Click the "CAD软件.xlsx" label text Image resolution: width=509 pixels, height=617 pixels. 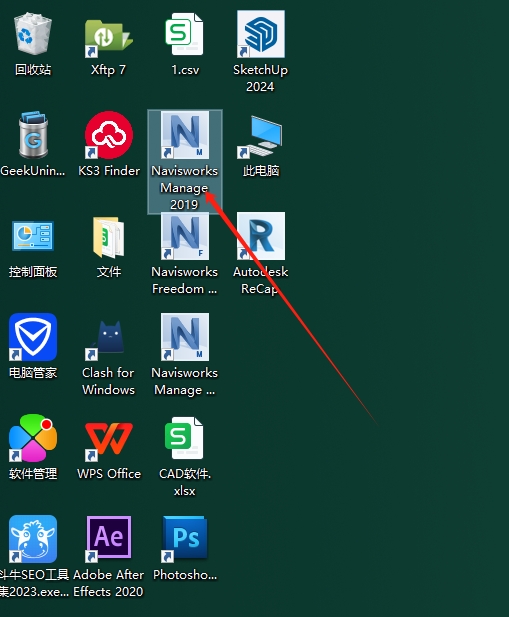[185, 482]
